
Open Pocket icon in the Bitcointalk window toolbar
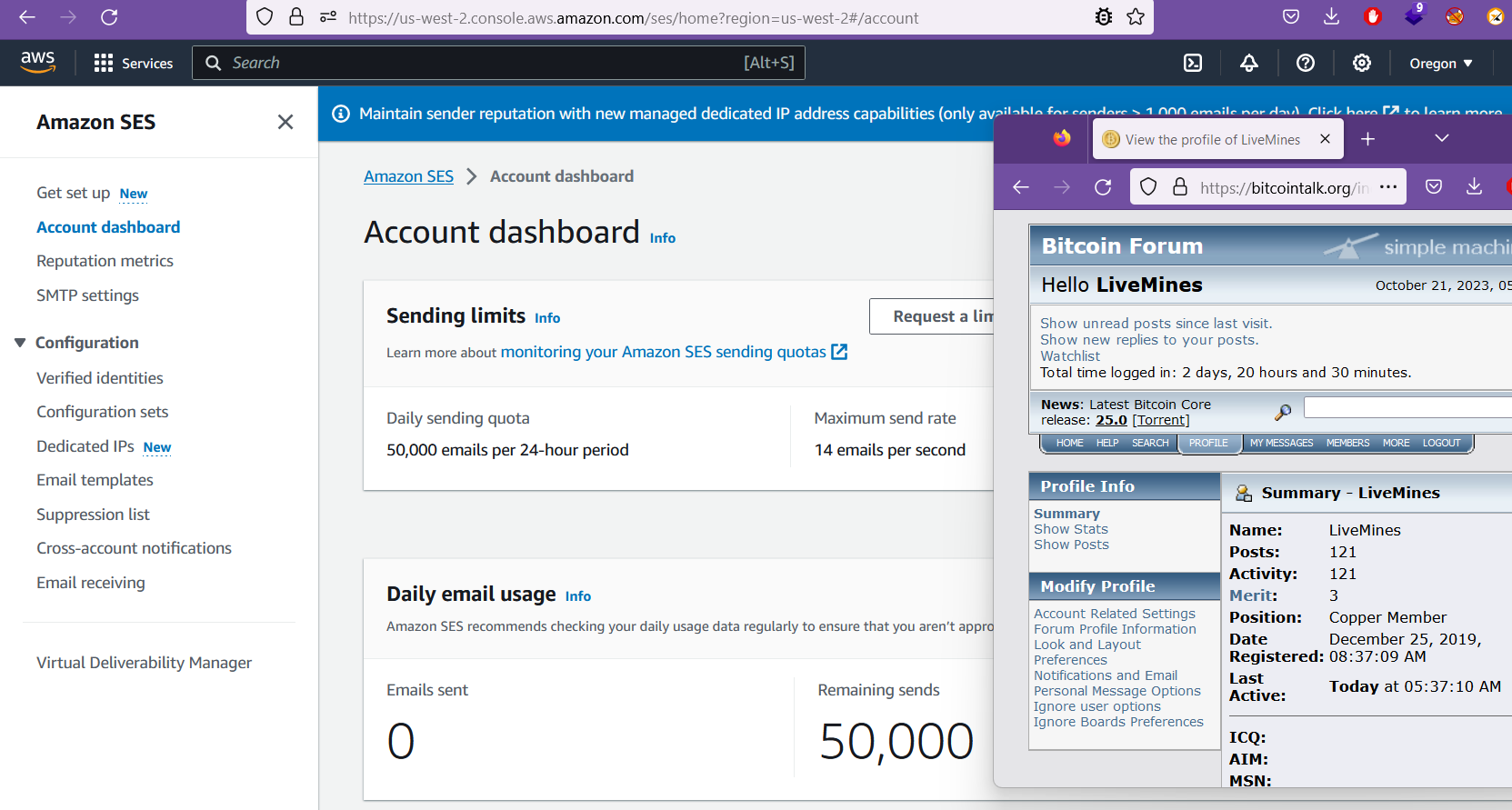pos(1434,186)
